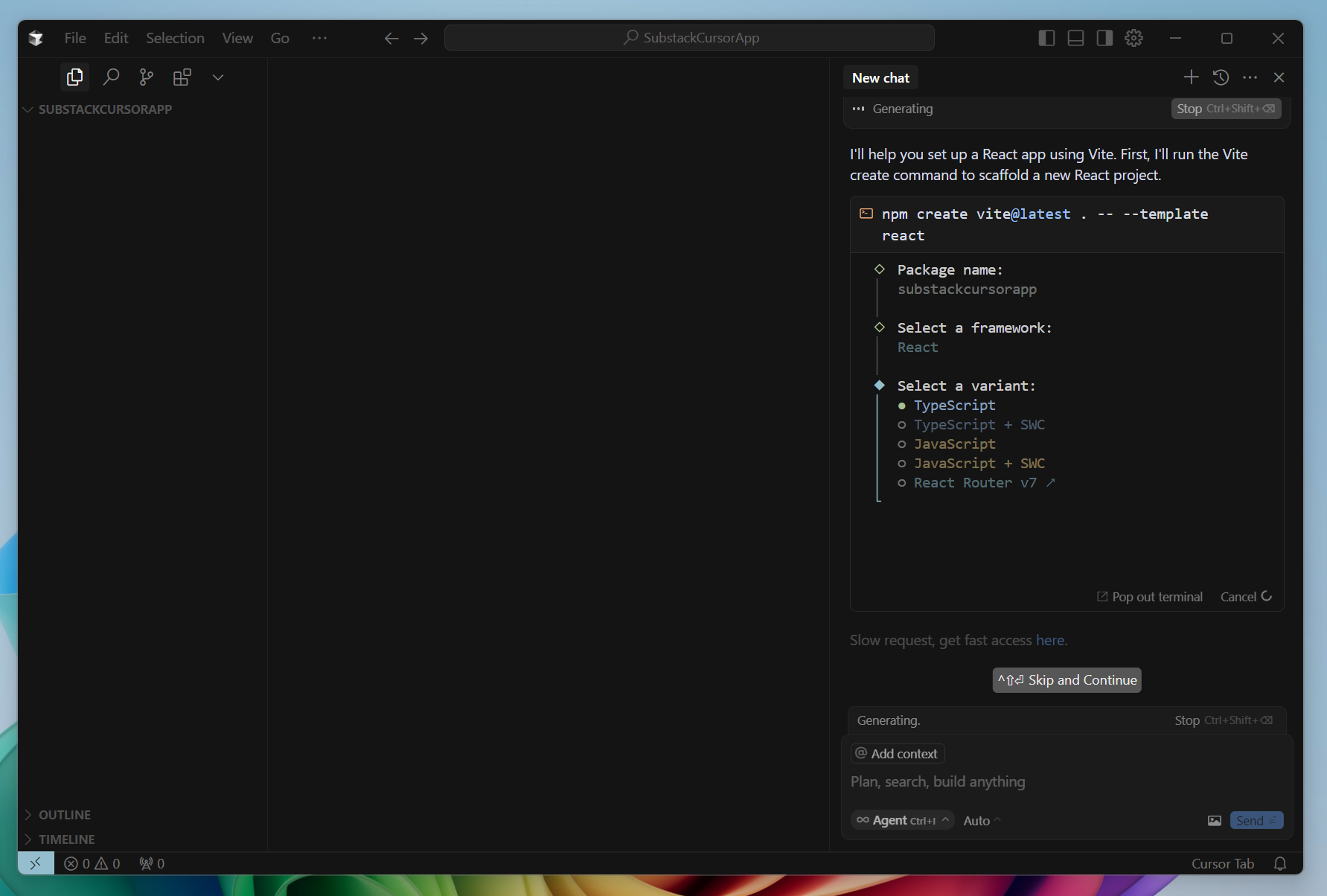Focus the 'Plan, search, build anything' input
1327x896 pixels.
click(x=1066, y=781)
